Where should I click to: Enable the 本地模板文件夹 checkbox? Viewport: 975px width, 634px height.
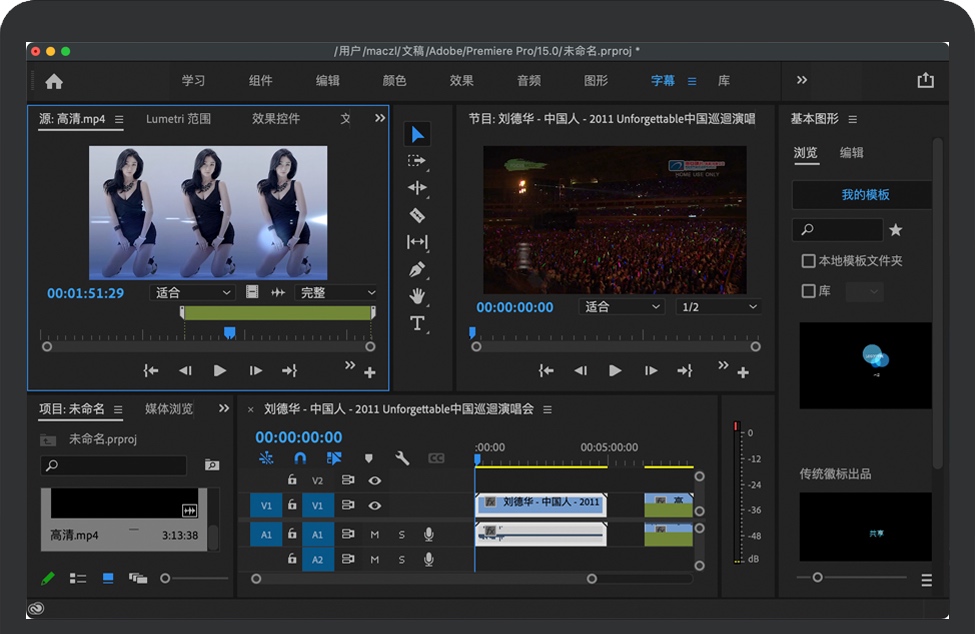809,261
